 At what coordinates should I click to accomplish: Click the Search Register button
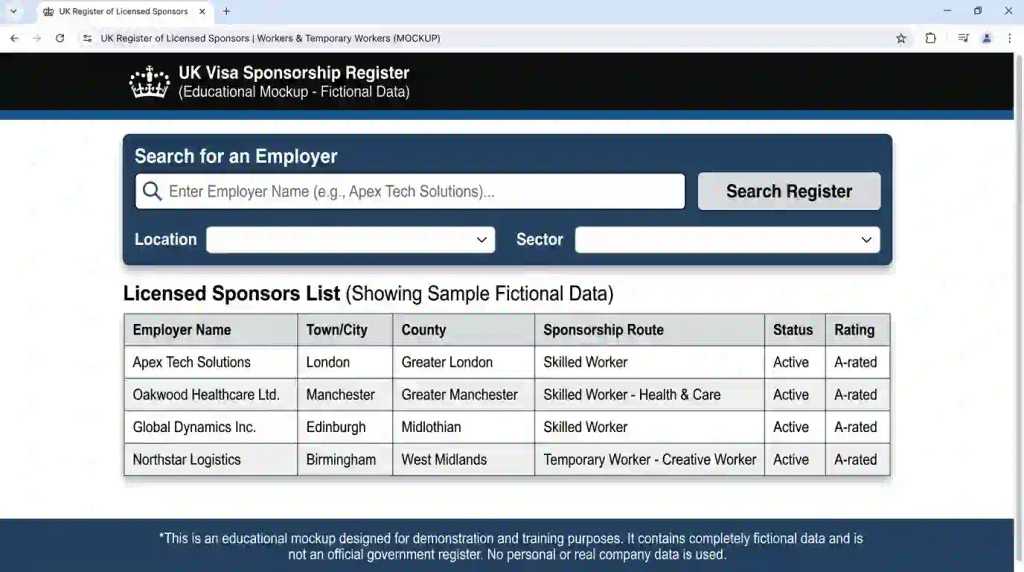pyautogui.click(x=789, y=191)
